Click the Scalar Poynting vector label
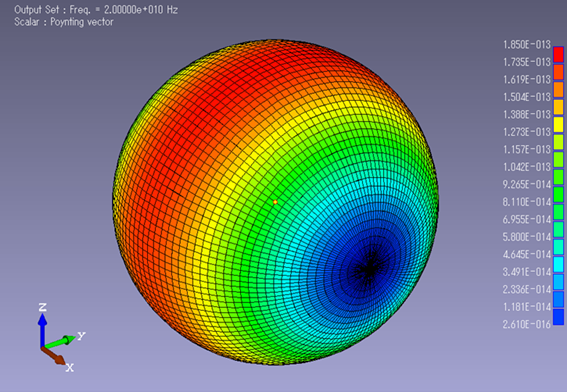Screen dimensions: 567x392 64,22
